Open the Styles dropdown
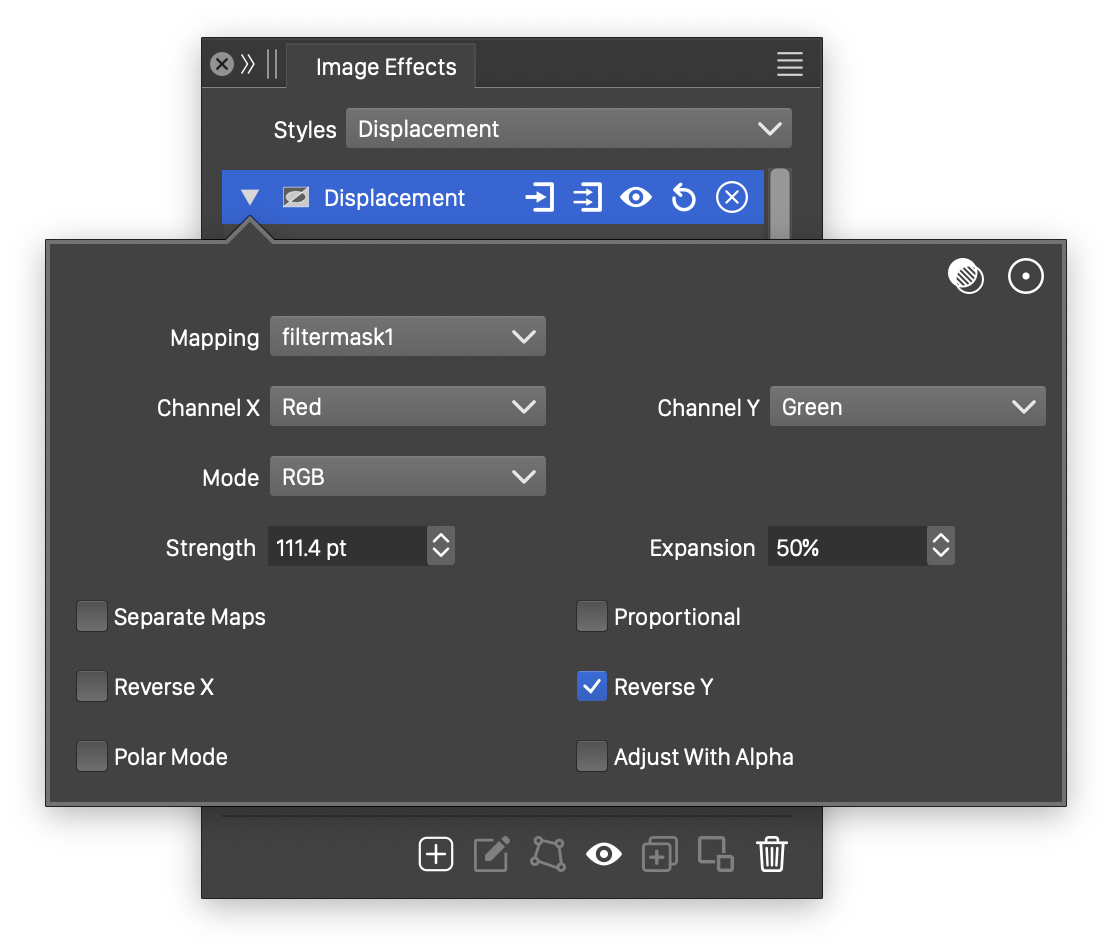This screenshot has width=1112, height=952. 568,129
